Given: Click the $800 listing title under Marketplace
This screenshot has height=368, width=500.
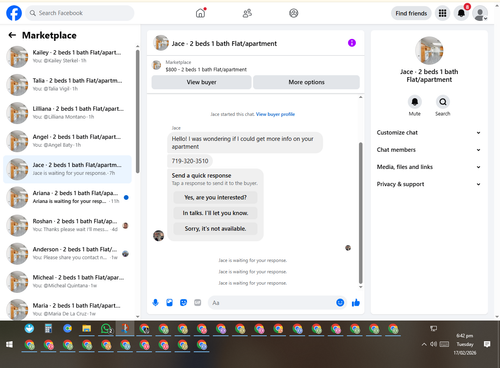Looking at the screenshot, I should click(206, 69).
